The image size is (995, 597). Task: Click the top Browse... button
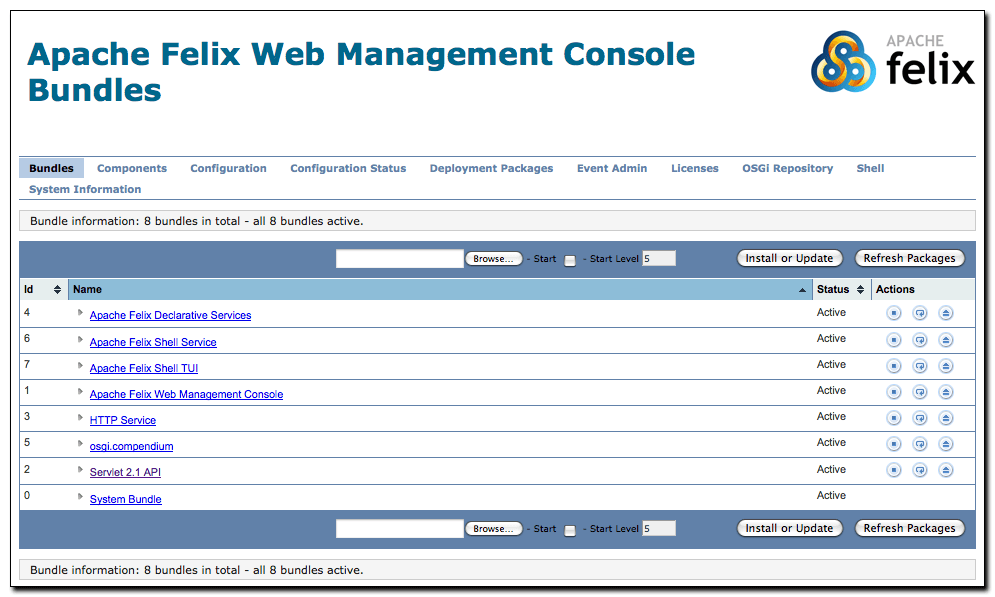pyautogui.click(x=494, y=259)
